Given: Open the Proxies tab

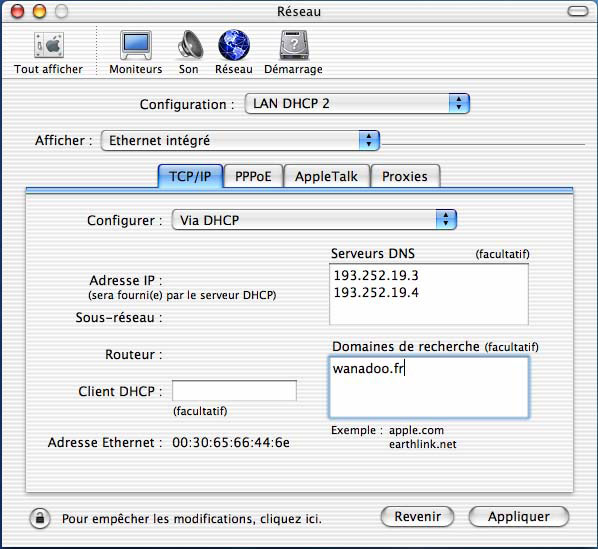Looking at the screenshot, I should tap(405, 176).
